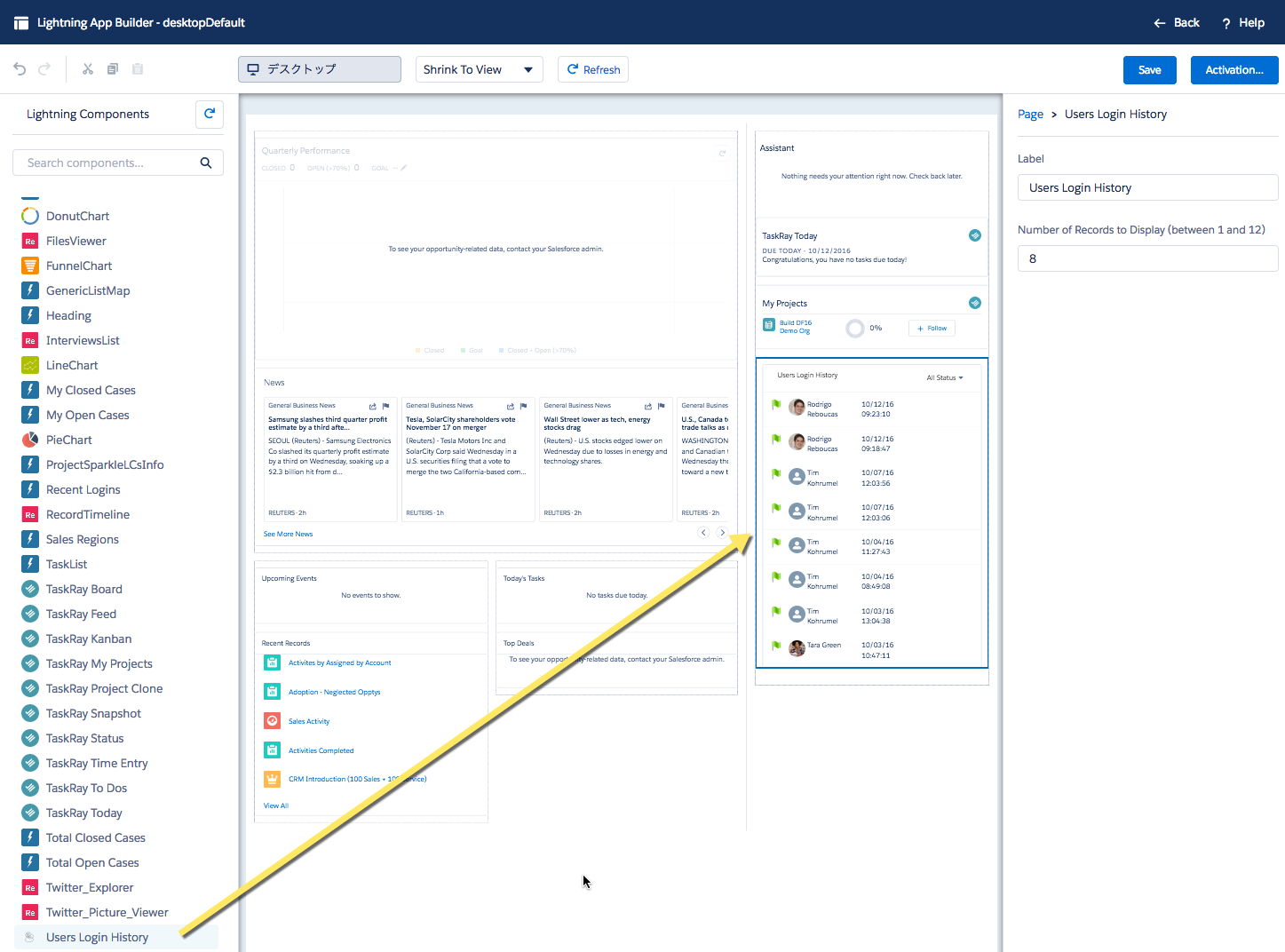Open the See More News link

pyautogui.click(x=287, y=533)
